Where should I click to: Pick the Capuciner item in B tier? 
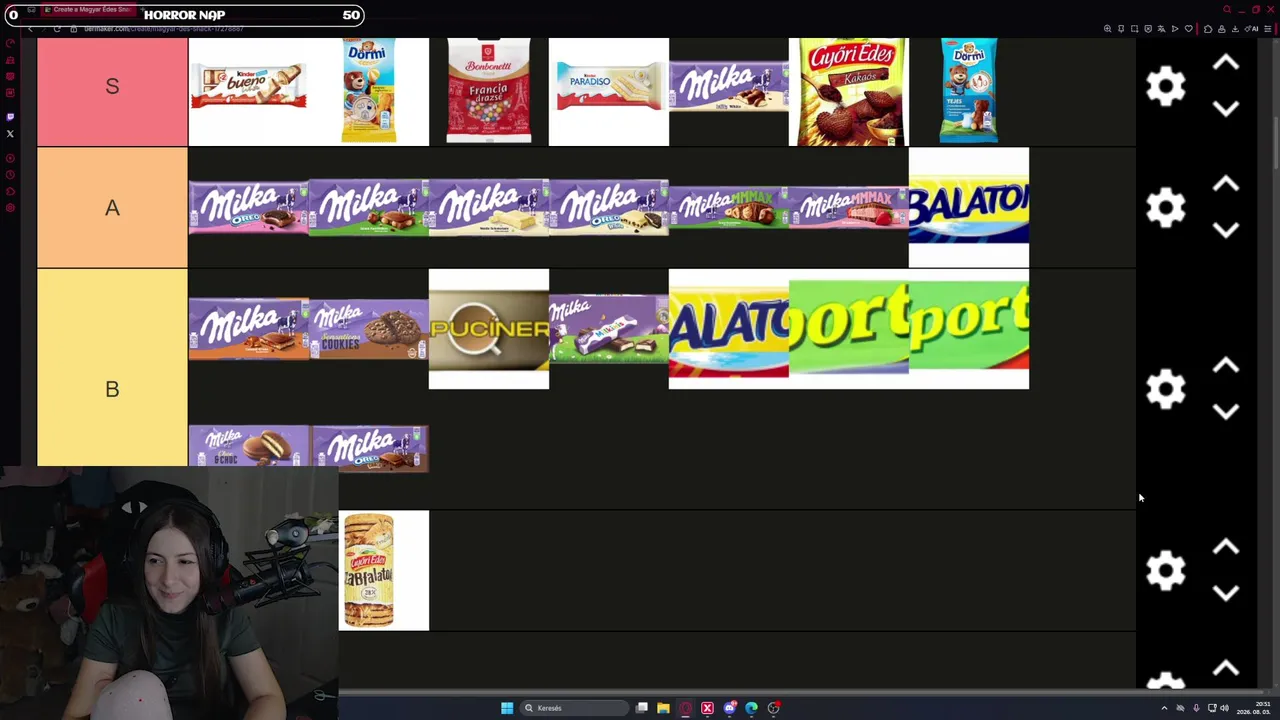(x=488, y=328)
